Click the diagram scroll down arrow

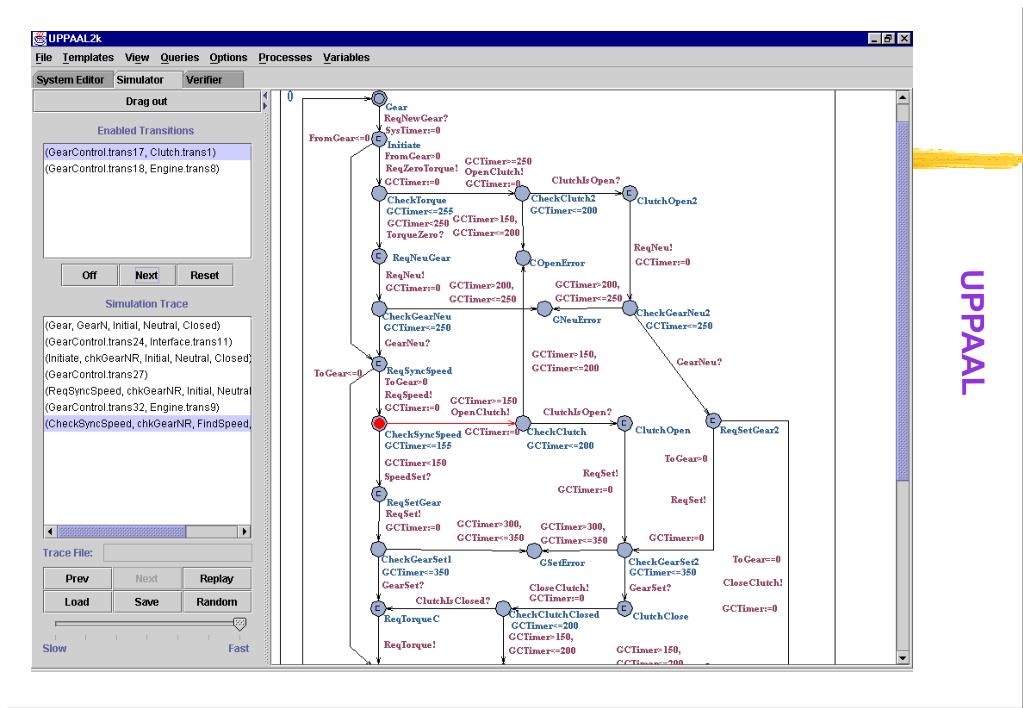tap(903, 657)
